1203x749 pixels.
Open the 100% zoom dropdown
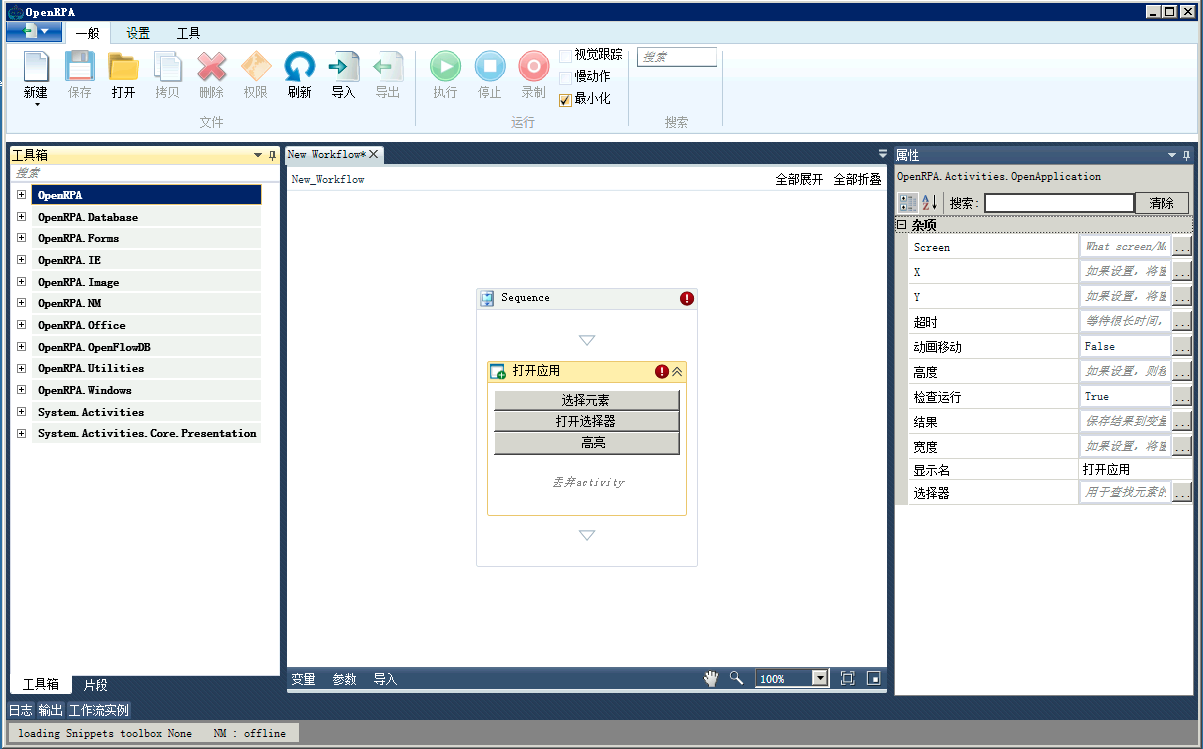820,678
